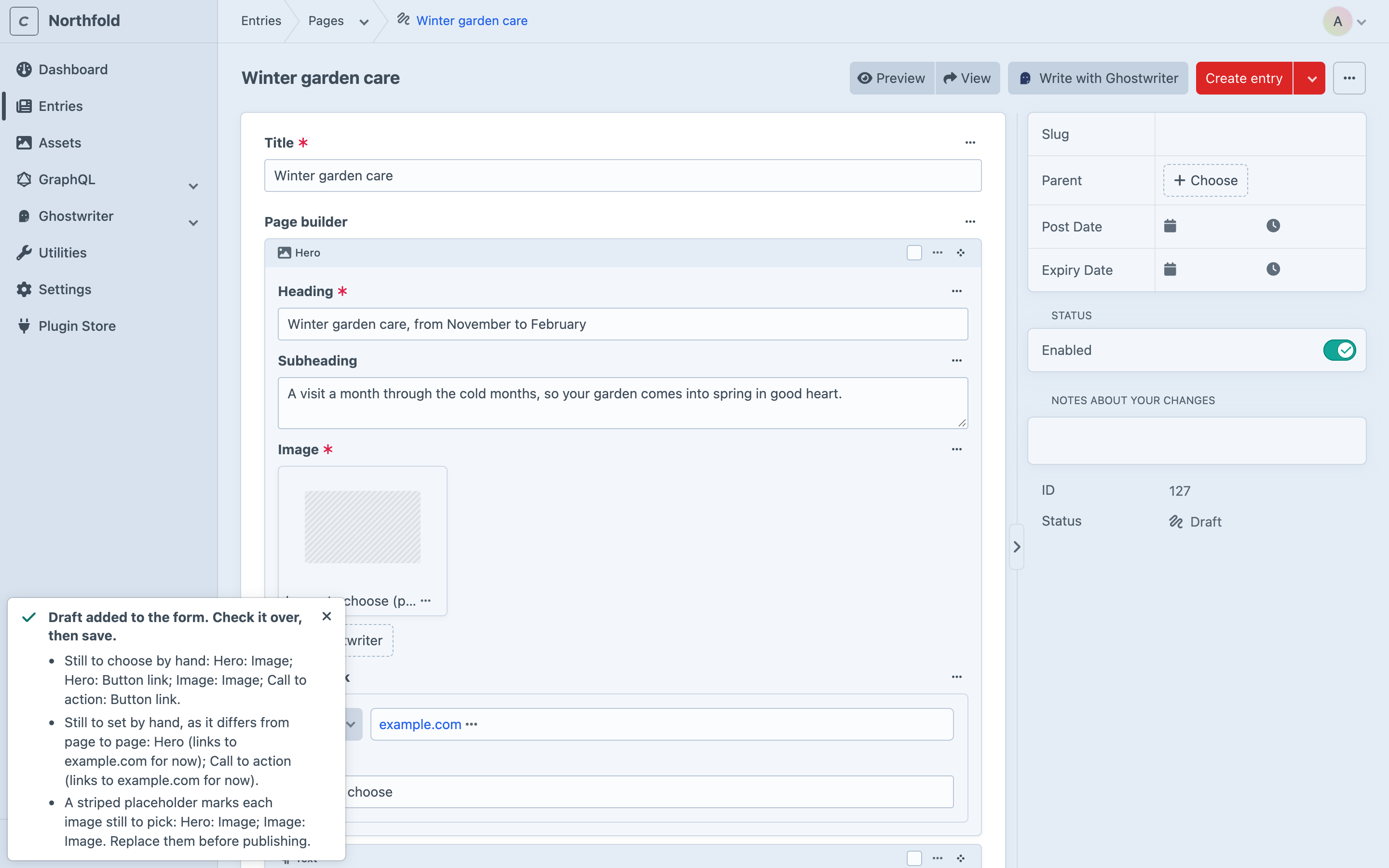Open the Post Date time picker
The width and height of the screenshot is (1389, 868).
(1273, 226)
